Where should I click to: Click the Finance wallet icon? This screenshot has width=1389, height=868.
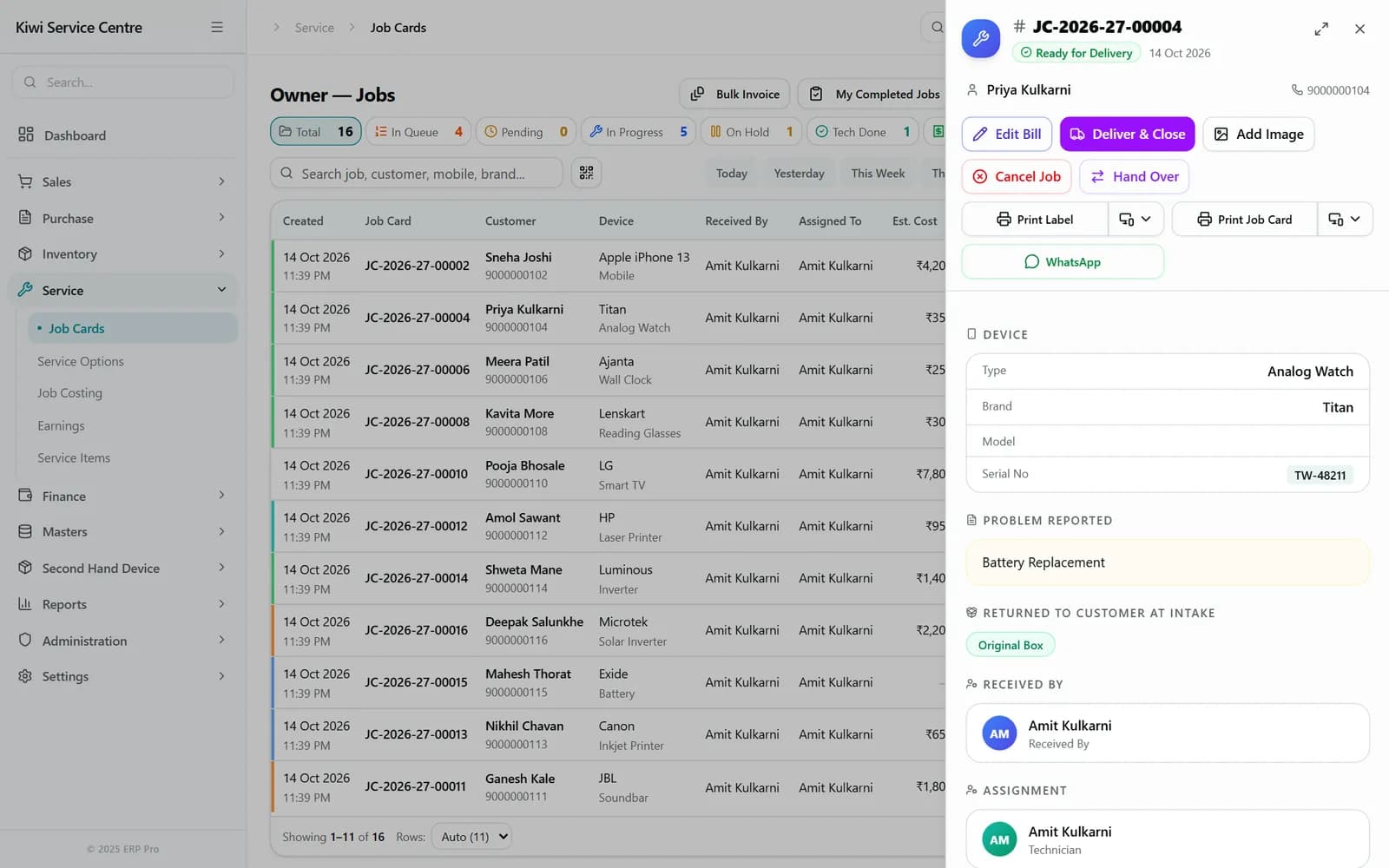click(25, 496)
